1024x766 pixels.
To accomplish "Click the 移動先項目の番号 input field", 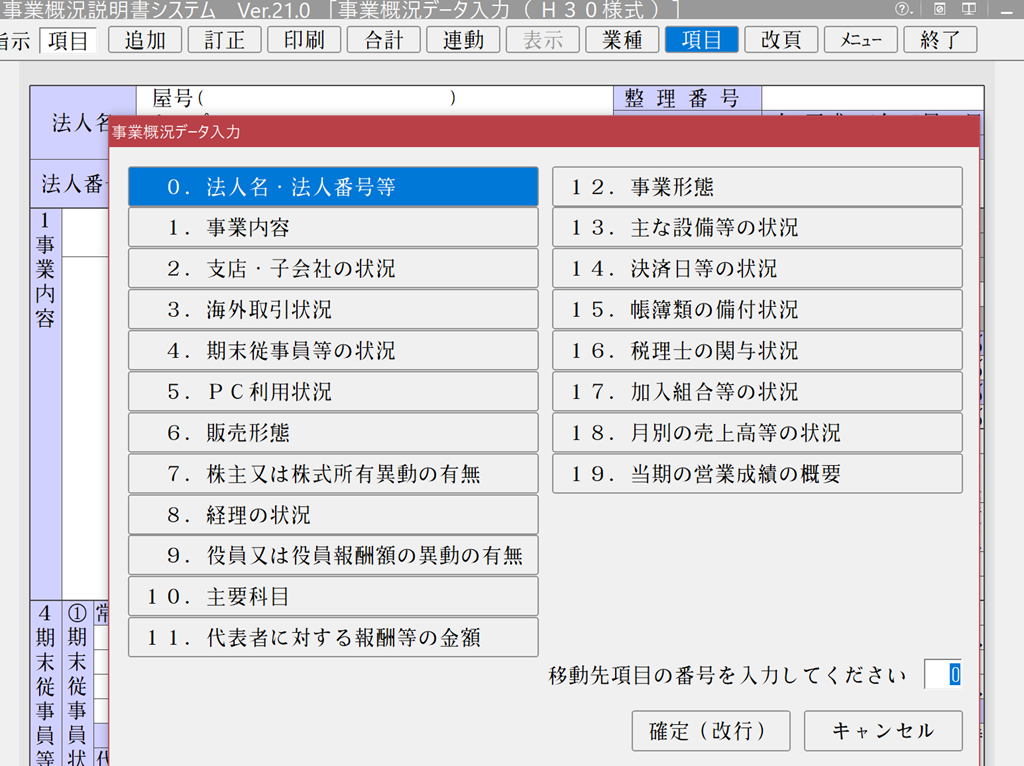I will (x=942, y=674).
